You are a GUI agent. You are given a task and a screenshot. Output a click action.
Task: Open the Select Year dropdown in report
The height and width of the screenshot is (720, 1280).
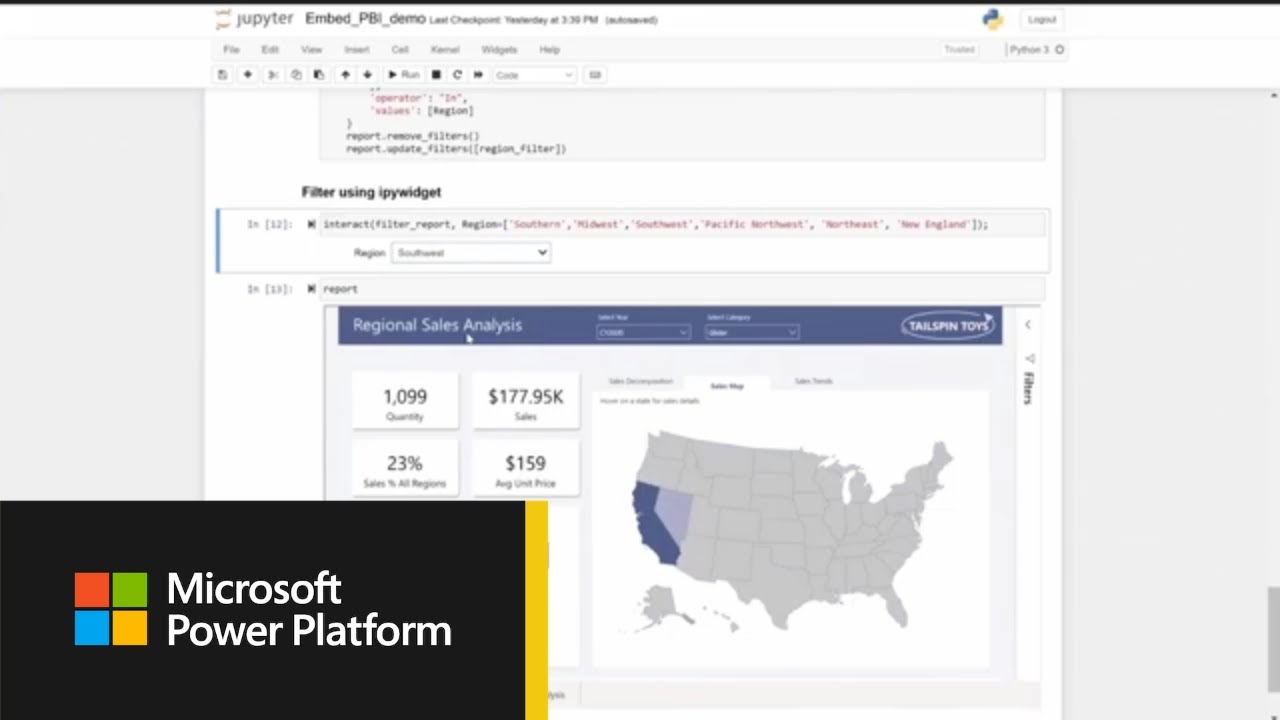(x=643, y=332)
